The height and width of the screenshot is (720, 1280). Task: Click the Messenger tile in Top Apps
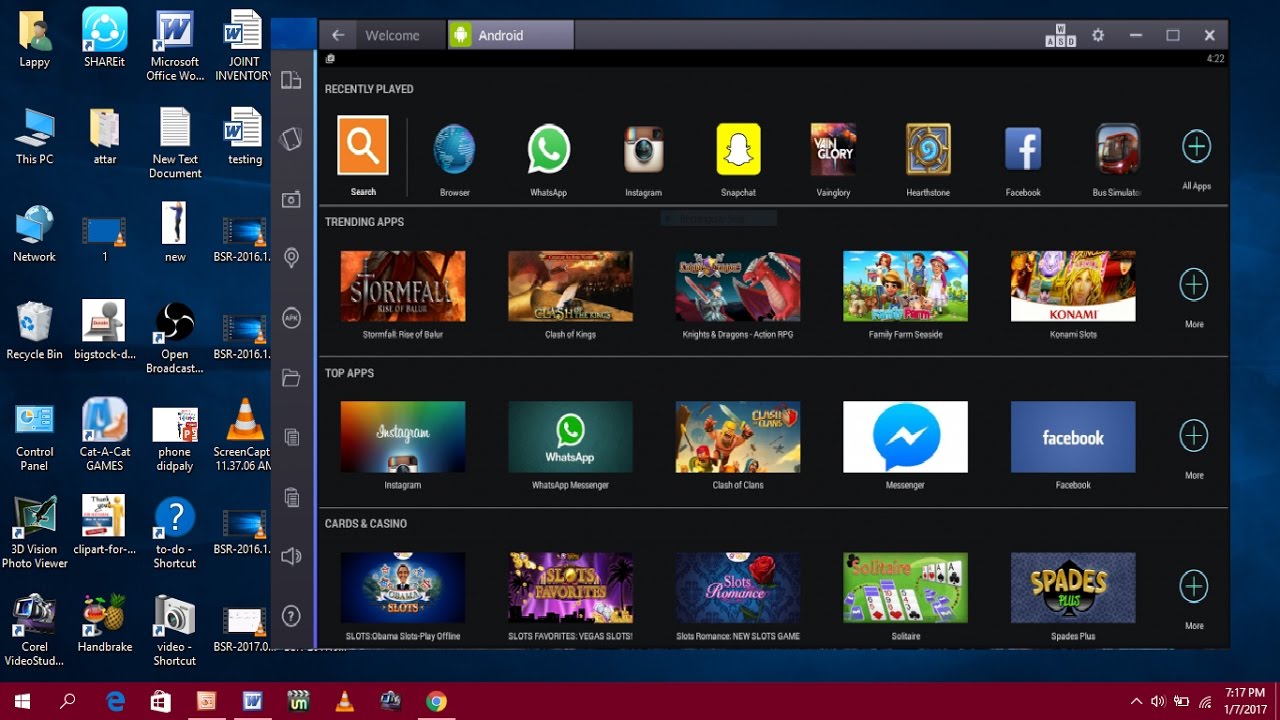(x=906, y=437)
